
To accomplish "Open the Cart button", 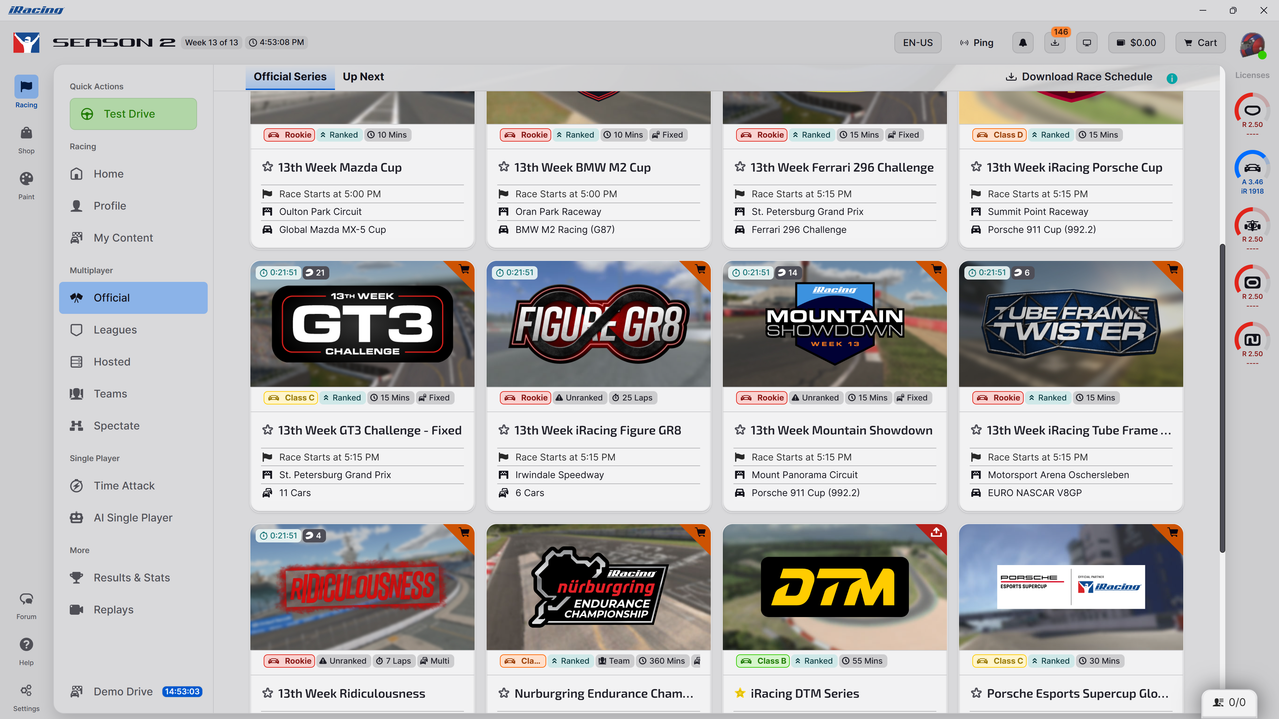I will [1199, 43].
